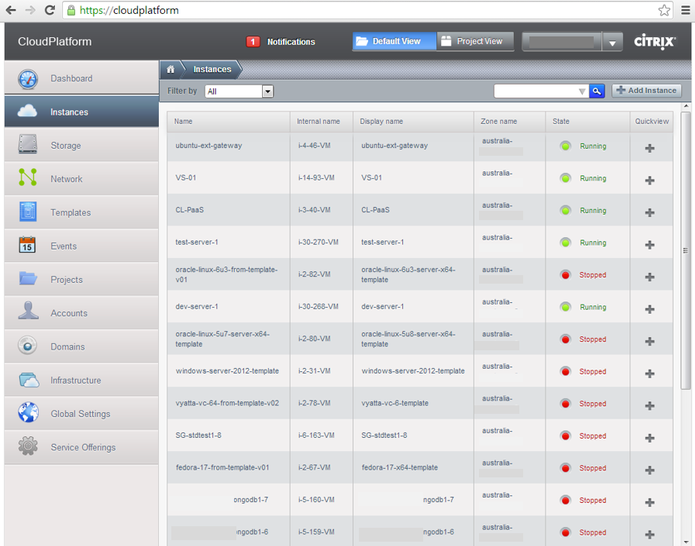The width and height of the screenshot is (695, 546).
Task: Expand the user account dropdown arrow
Action: coord(613,43)
